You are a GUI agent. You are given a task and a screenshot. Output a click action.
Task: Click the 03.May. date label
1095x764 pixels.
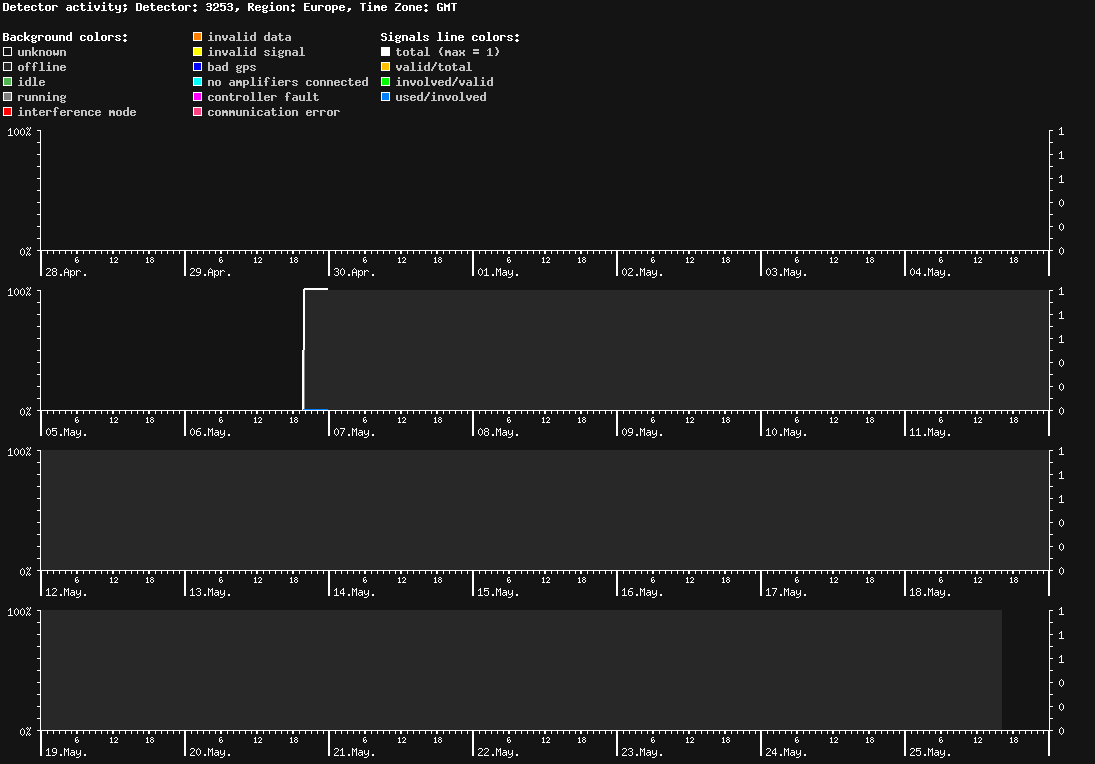tap(786, 272)
